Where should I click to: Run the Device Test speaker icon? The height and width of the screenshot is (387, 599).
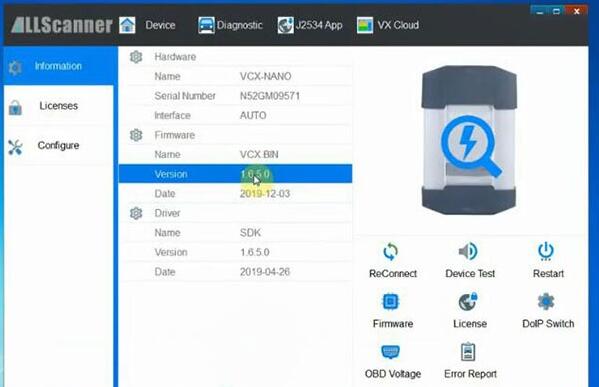coord(468,251)
